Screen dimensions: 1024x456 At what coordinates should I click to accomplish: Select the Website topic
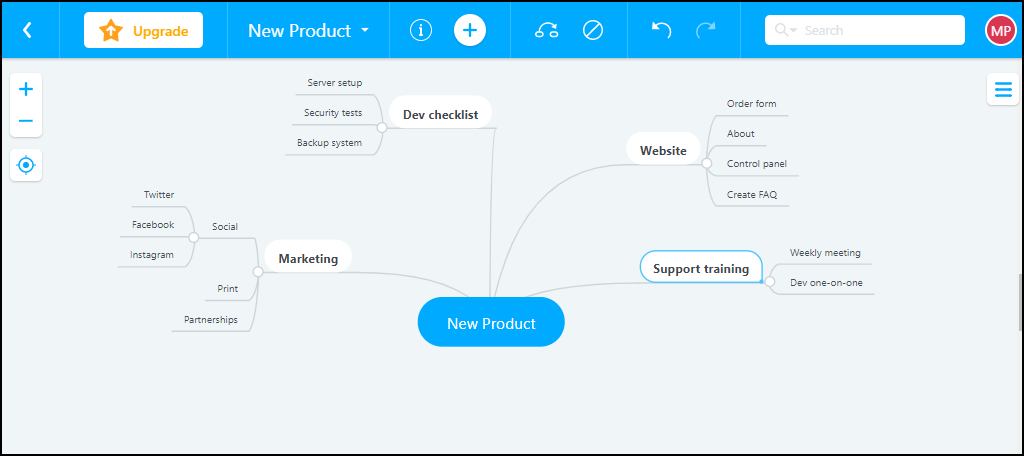(663, 151)
